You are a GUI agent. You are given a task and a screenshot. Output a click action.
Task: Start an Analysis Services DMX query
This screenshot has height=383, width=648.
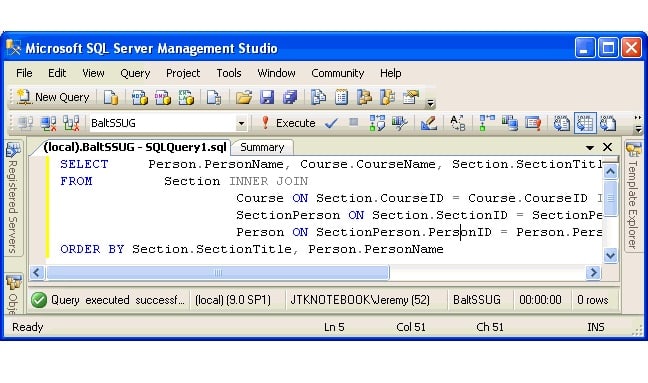pyautogui.click(x=162, y=98)
